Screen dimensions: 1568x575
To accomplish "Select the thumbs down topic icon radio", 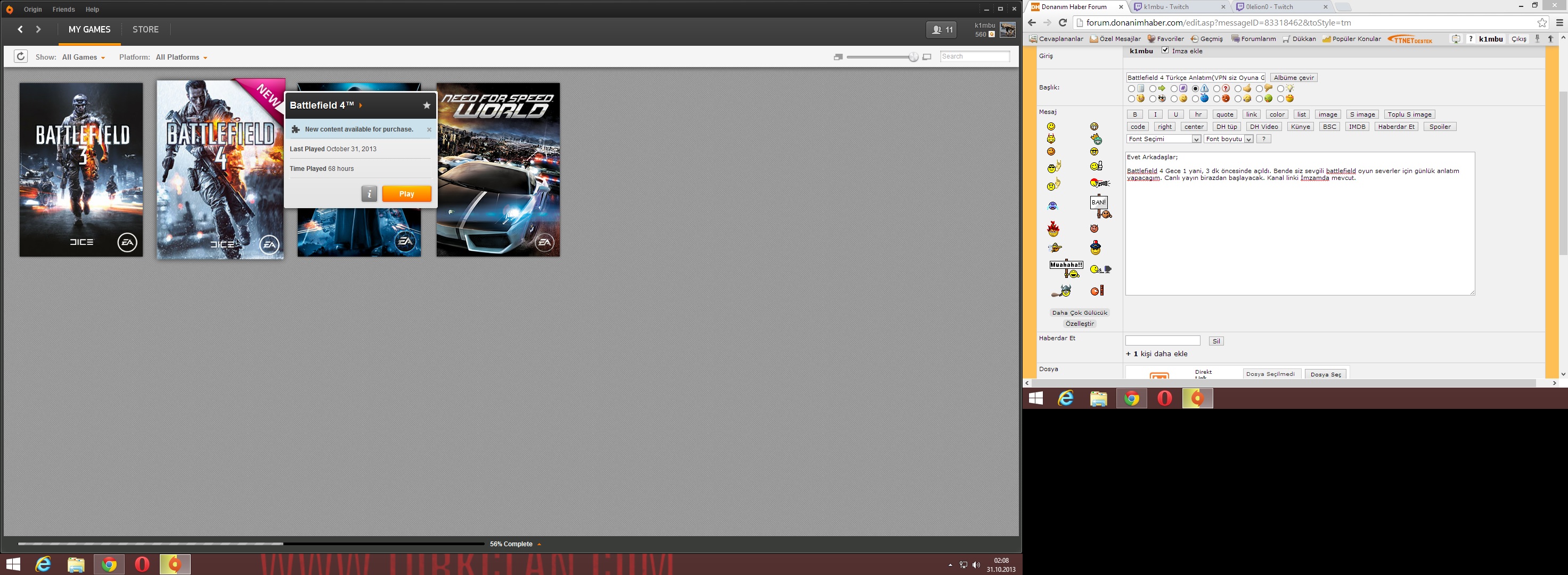I will click(1259, 89).
